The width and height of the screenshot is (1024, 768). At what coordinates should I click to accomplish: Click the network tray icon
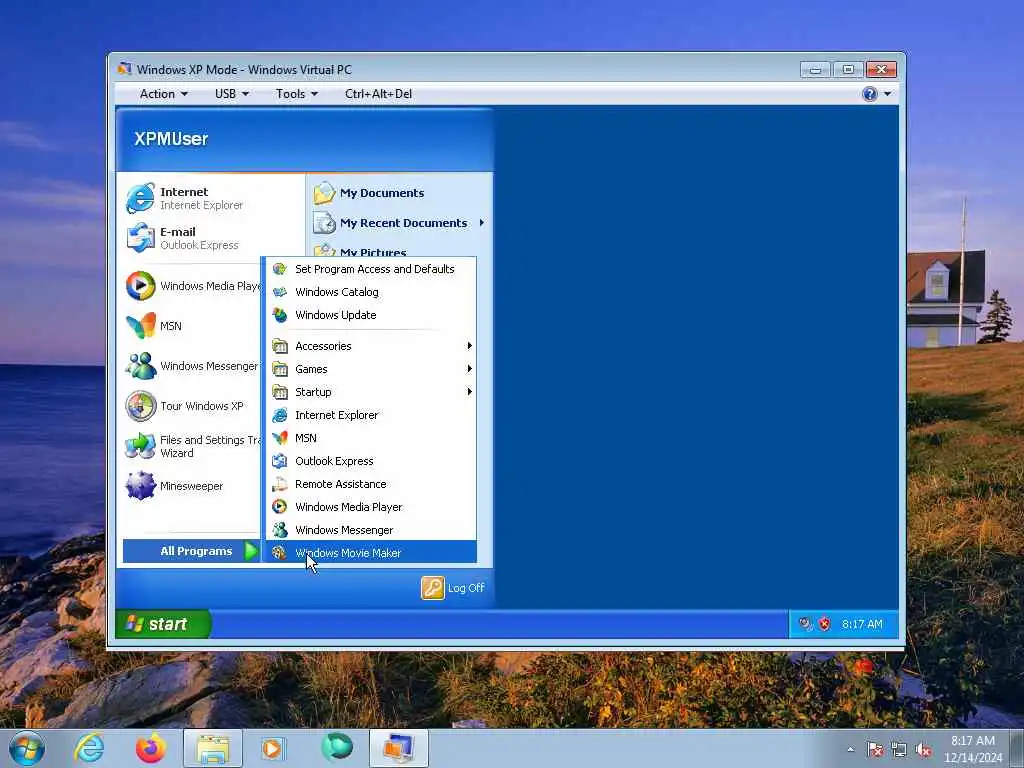click(899, 750)
